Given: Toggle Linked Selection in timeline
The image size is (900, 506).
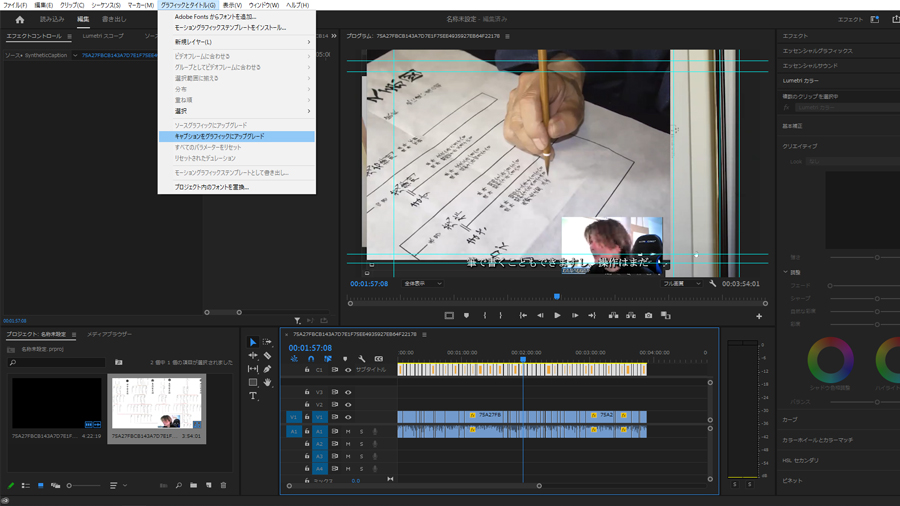Looking at the screenshot, I should (x=328, y=359).
